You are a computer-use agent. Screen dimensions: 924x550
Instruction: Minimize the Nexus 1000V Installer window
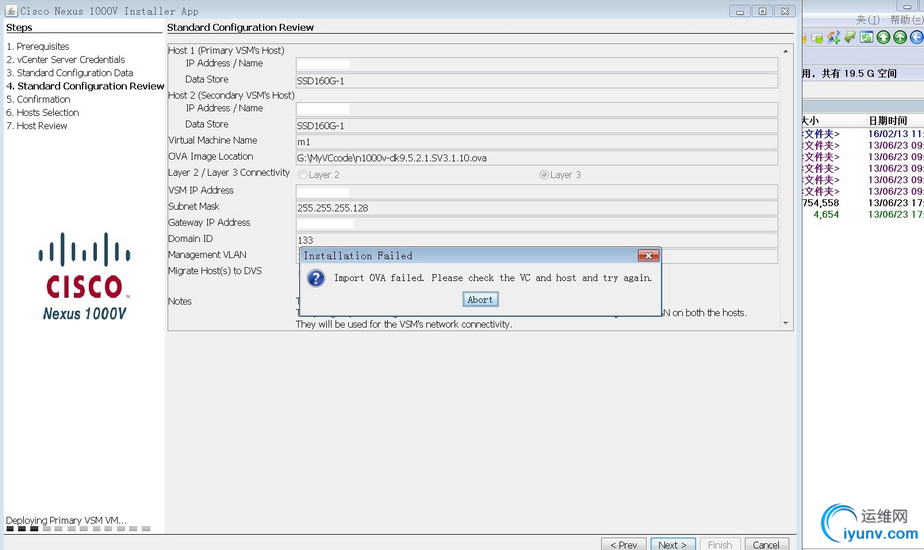tap(740, 11)
